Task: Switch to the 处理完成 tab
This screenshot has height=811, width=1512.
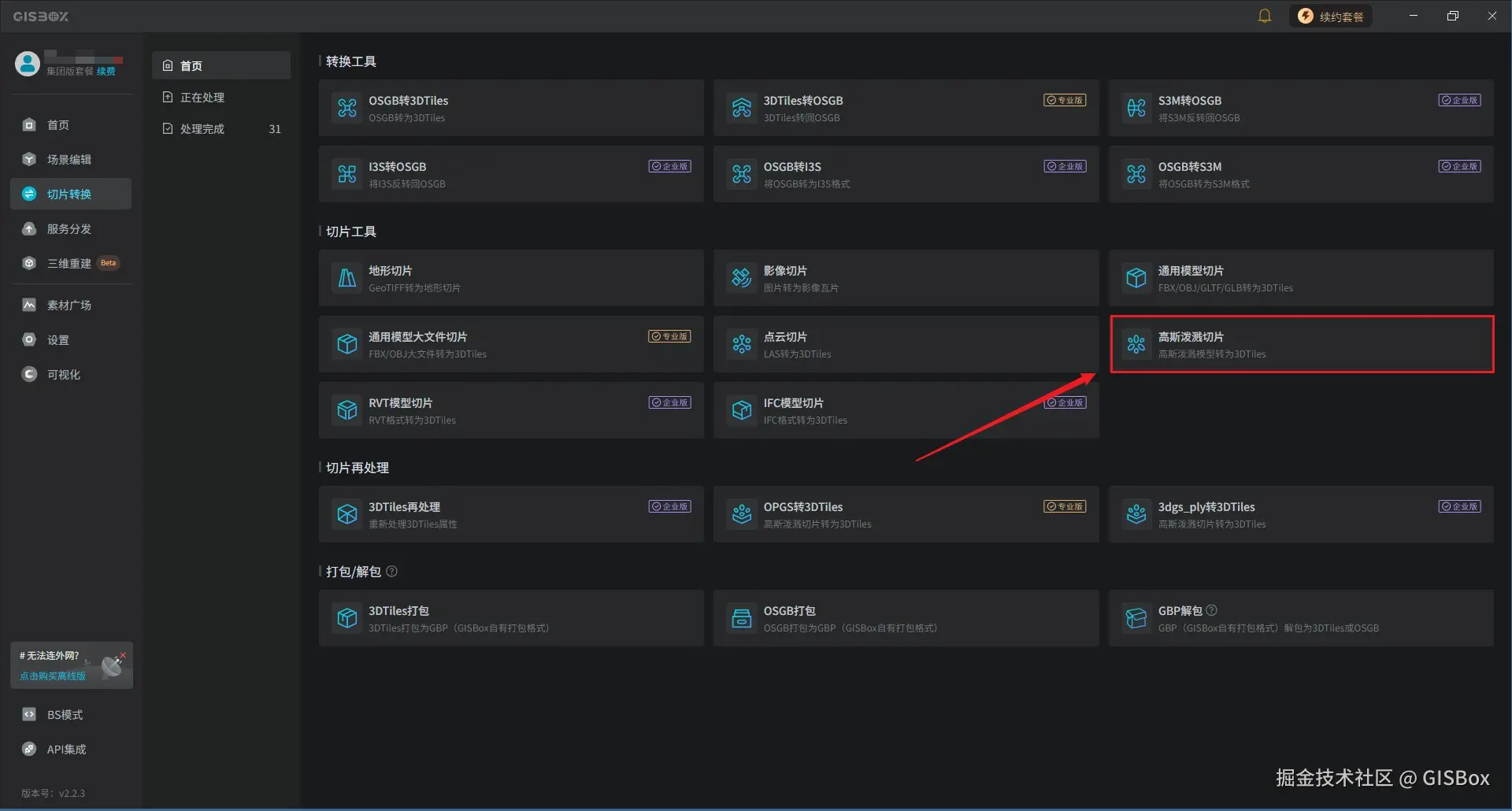Action: 221,128
